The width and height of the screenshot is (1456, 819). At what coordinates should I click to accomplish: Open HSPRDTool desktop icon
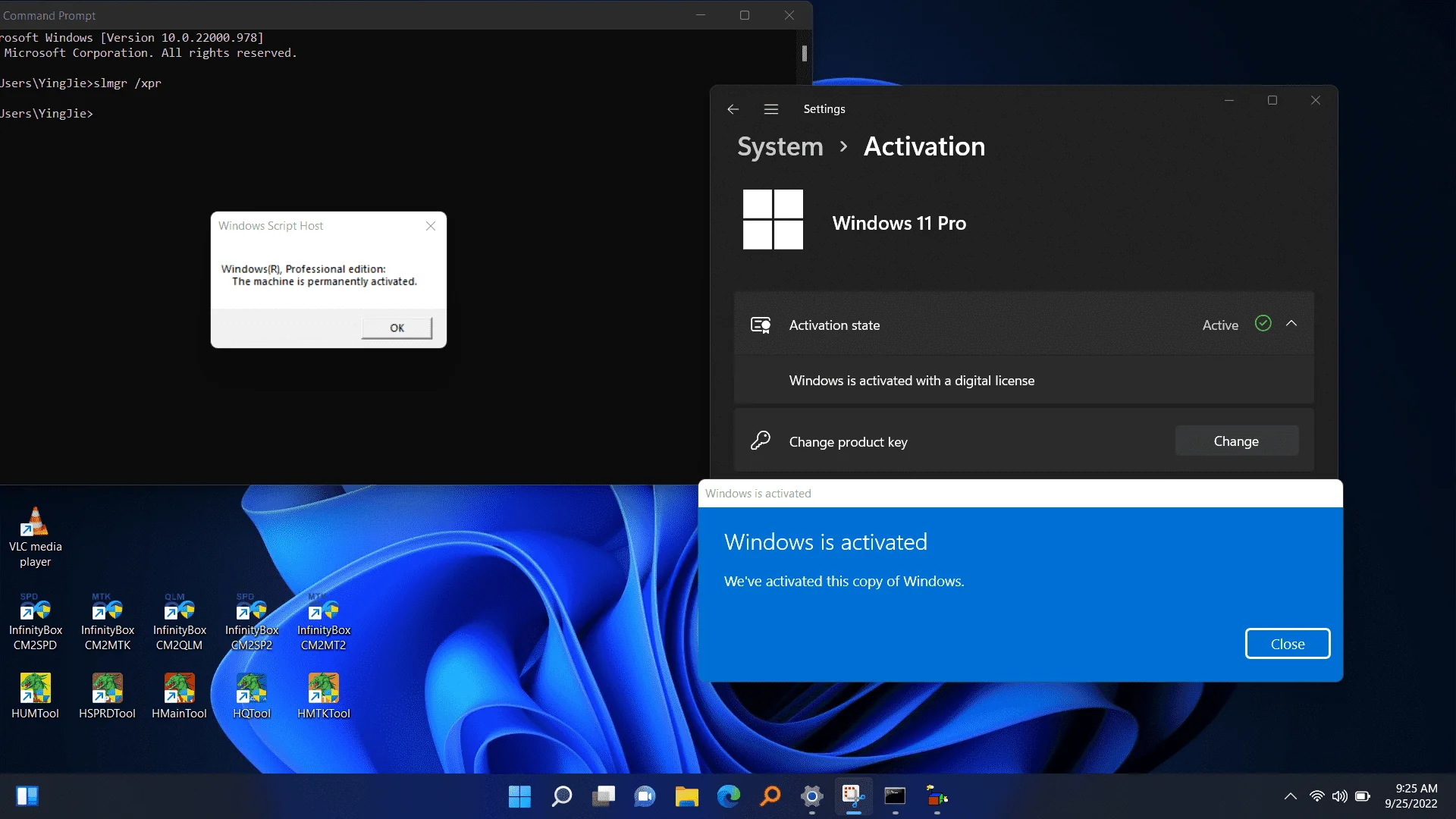107,696
